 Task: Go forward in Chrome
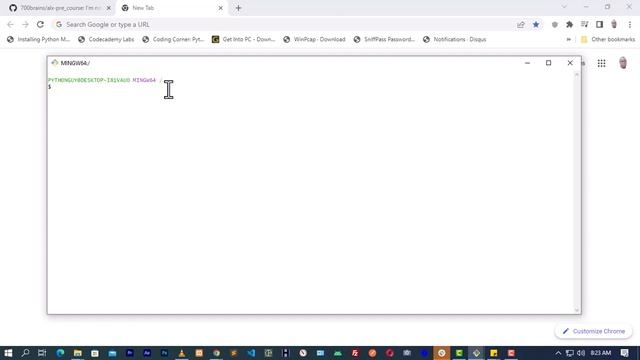[25, 24]
